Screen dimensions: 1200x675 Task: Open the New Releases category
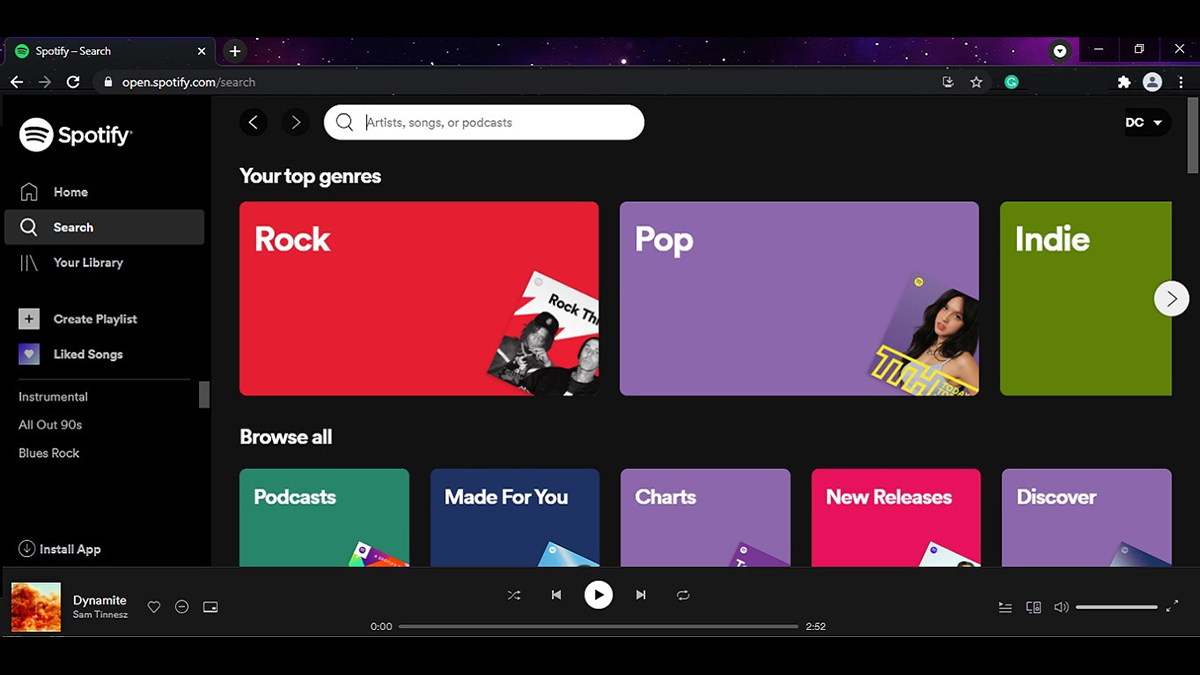click(896, 518)
